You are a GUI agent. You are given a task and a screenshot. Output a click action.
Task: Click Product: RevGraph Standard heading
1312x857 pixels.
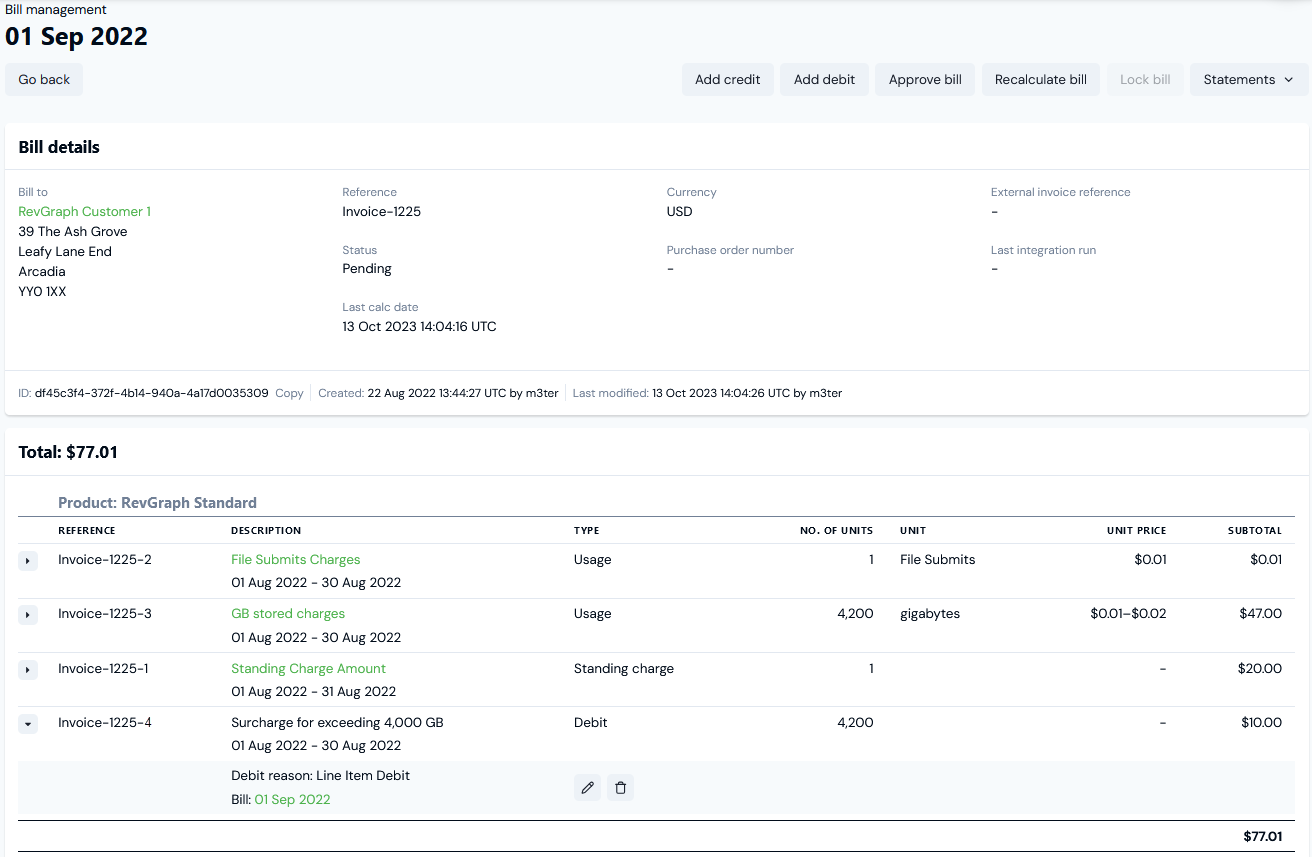(x=157, y=503)
